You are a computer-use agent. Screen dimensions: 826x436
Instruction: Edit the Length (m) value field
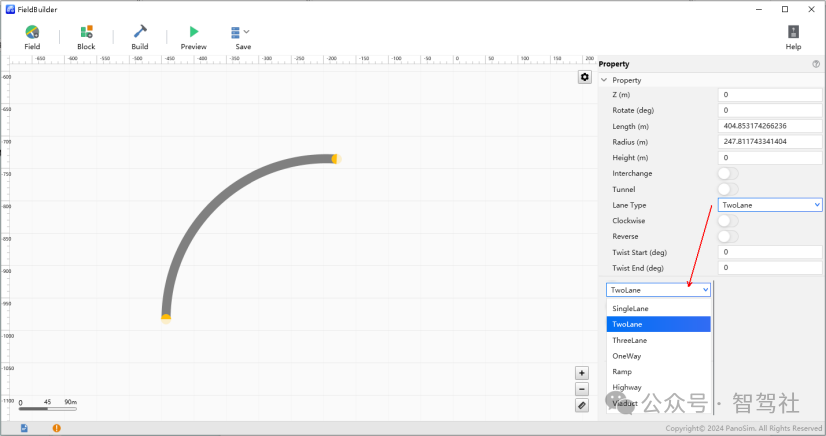(x=770, y=126)
